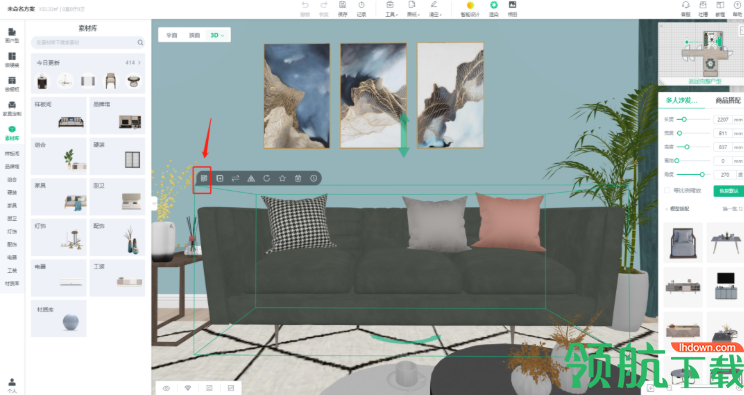Screen dimensions: 744x395
Task: Switch to the 商品搭配 tab
Action: (x=727, y=100)
